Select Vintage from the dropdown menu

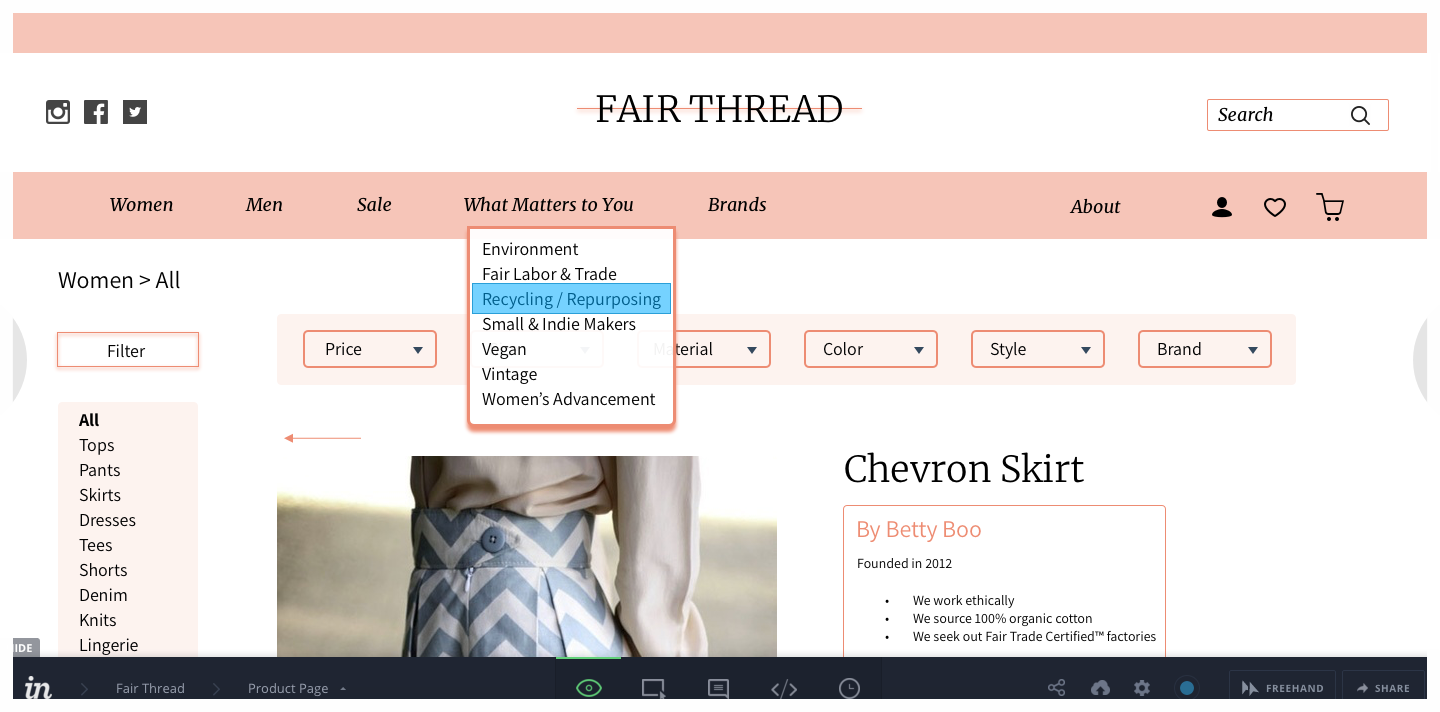tap(509, 374)
